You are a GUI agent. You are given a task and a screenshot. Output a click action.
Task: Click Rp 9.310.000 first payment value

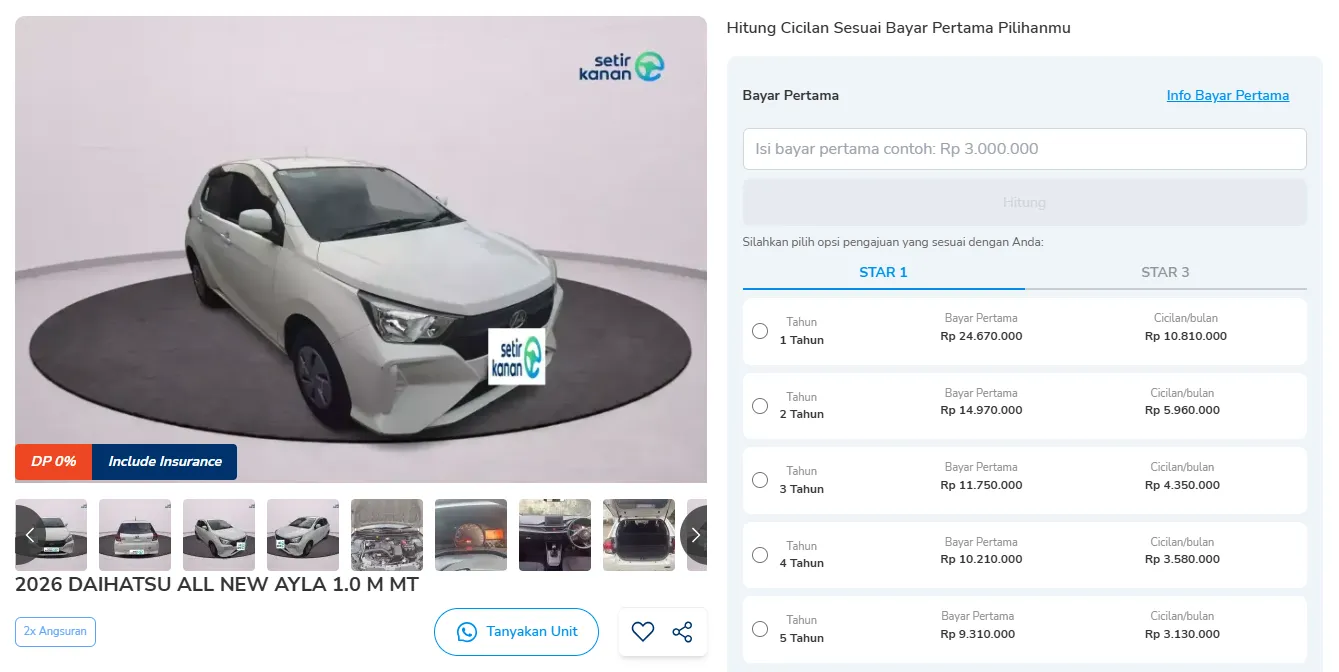click(978, 634)
